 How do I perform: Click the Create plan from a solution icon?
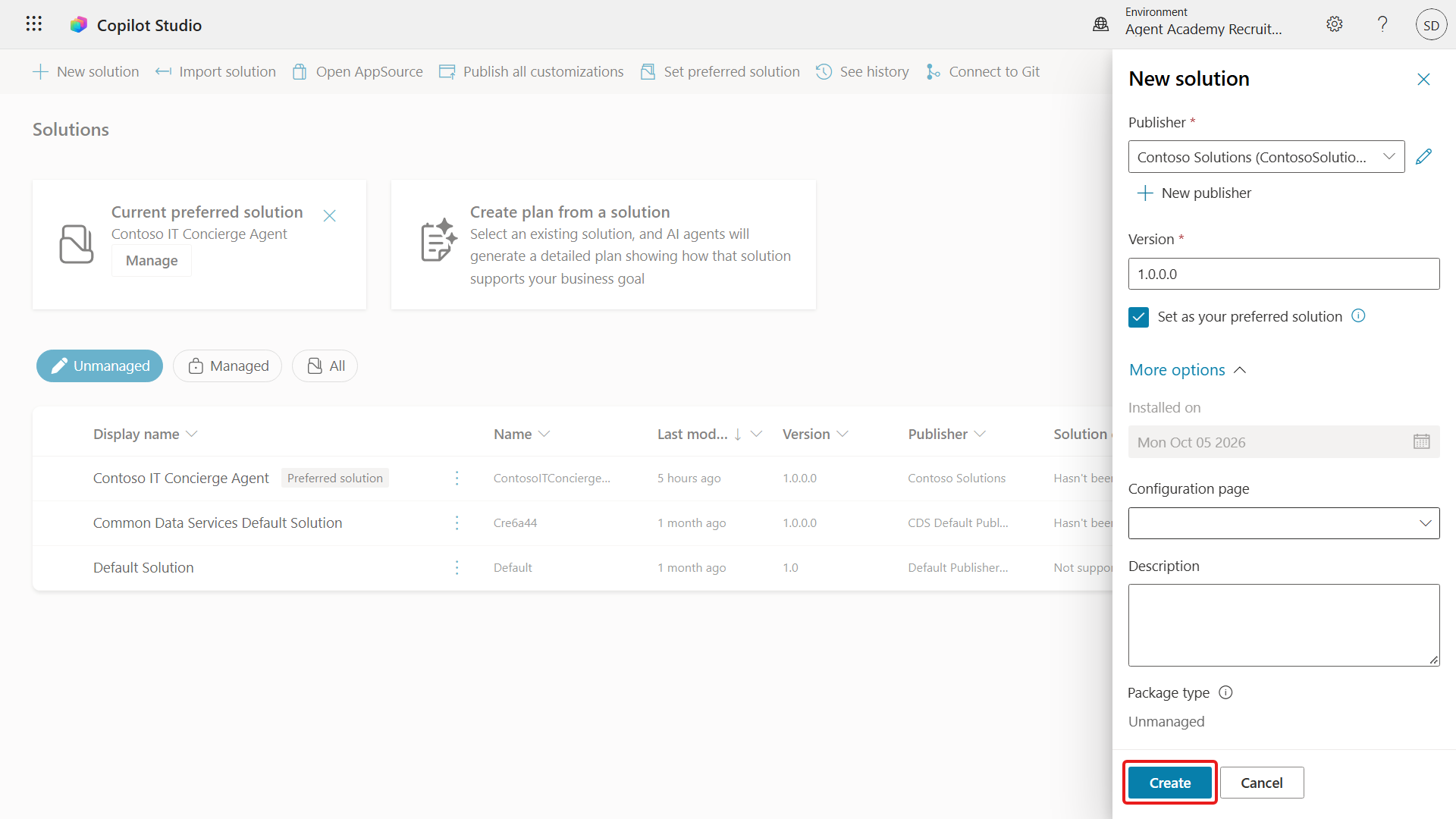coord(438,240)
